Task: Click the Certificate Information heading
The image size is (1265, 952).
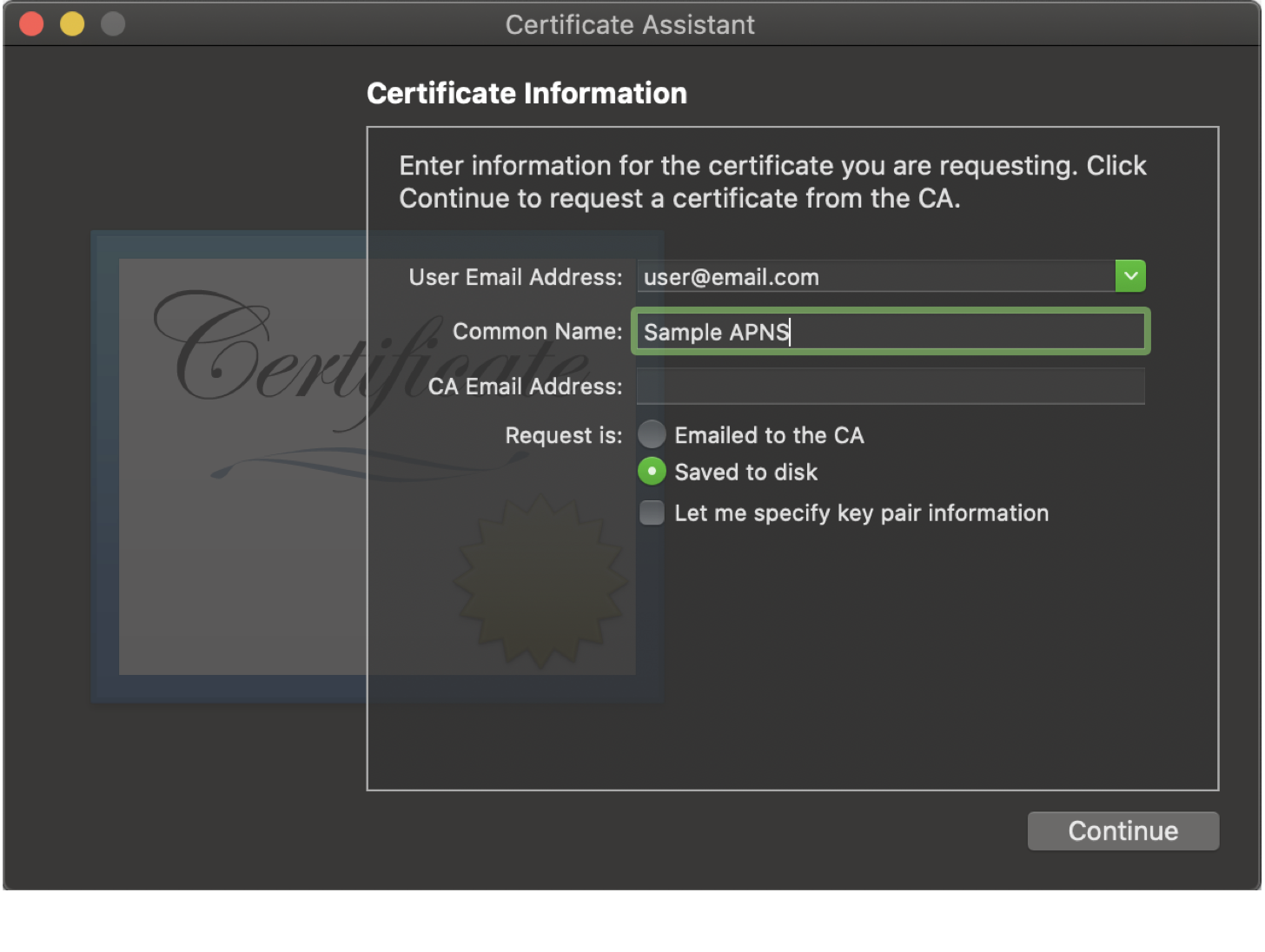Action: click(527, 92)
